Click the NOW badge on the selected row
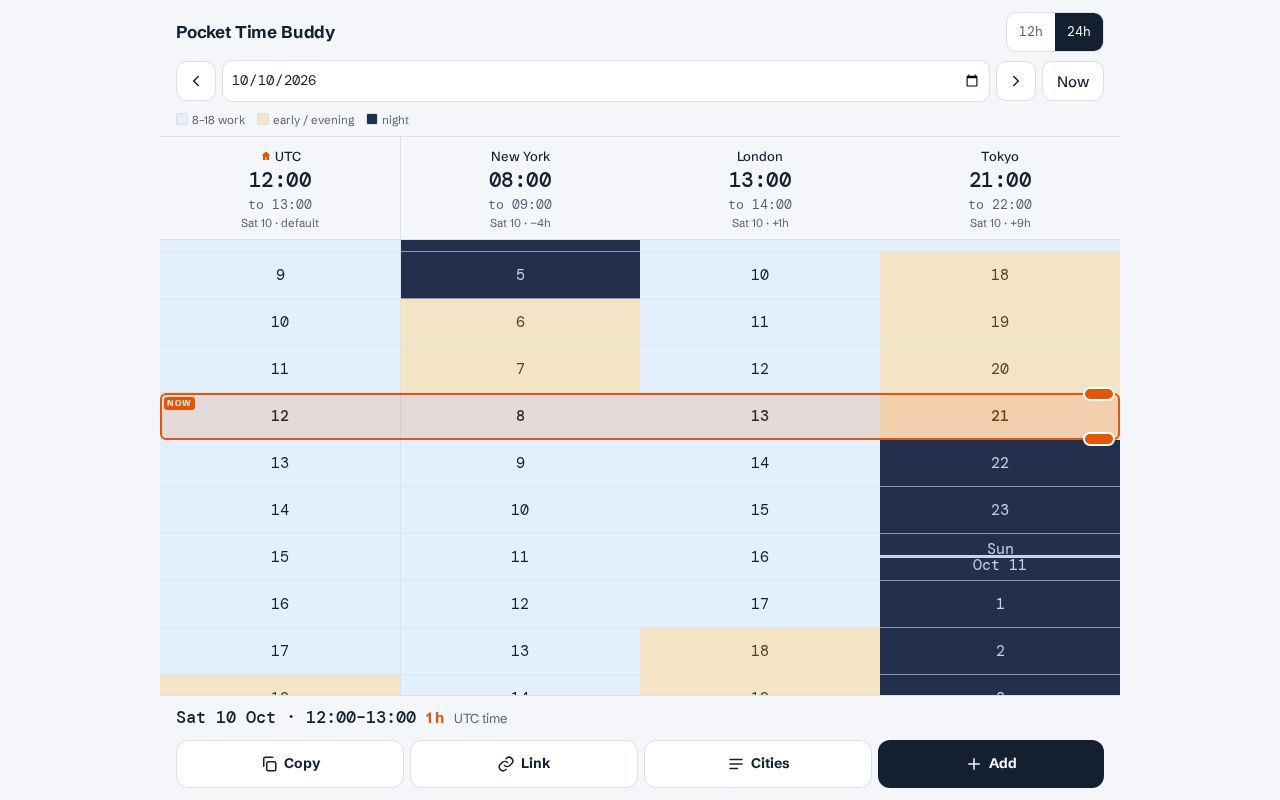1280x800 pixels. coord(179,403)
